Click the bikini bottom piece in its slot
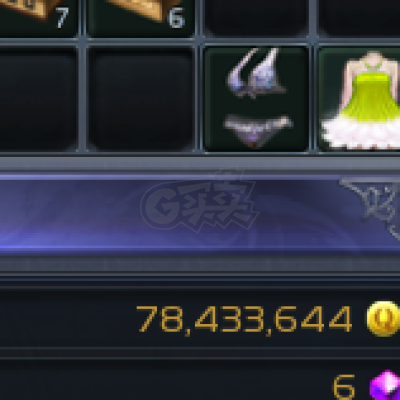Screen dimensions: 400x400 257,130
